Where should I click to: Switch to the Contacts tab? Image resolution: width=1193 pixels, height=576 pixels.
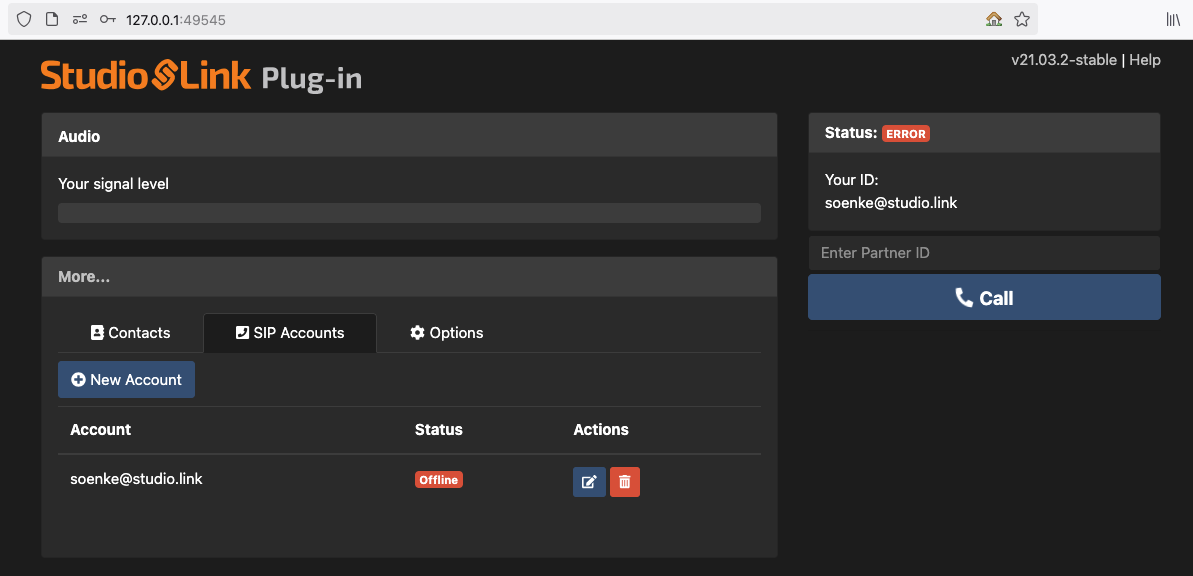(x=130, y=333)
